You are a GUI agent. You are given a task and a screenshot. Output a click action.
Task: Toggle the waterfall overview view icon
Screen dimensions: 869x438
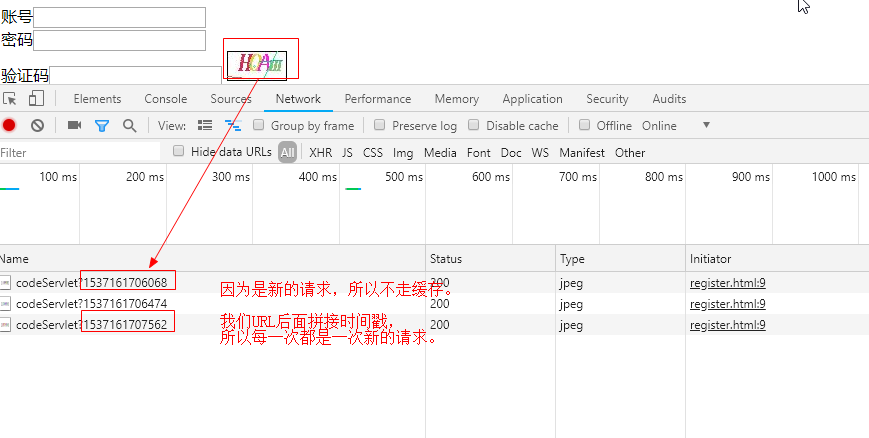pyautogui.click(x=233, y=125)
